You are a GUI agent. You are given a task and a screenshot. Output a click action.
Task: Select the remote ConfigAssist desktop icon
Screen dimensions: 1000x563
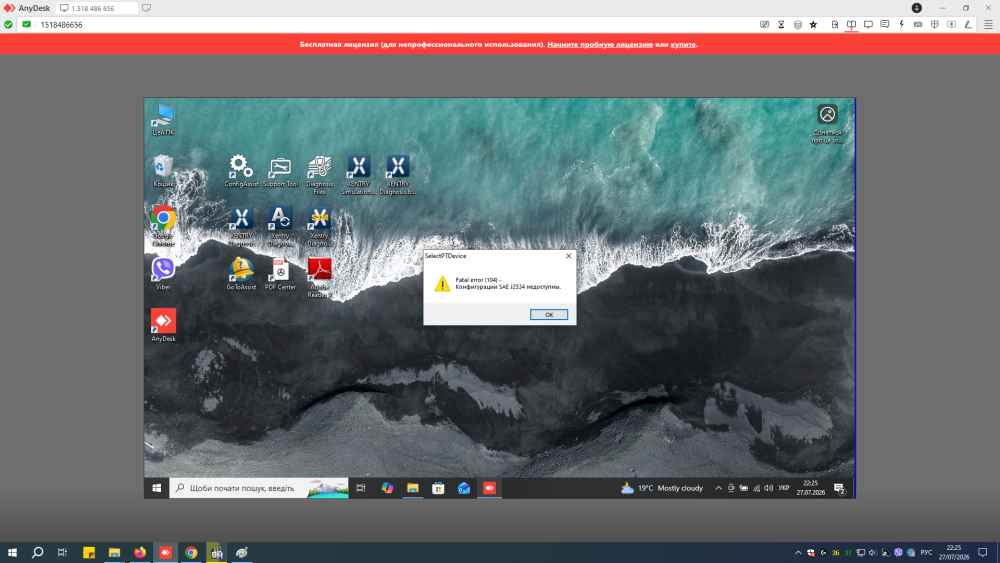coord(241,171)
